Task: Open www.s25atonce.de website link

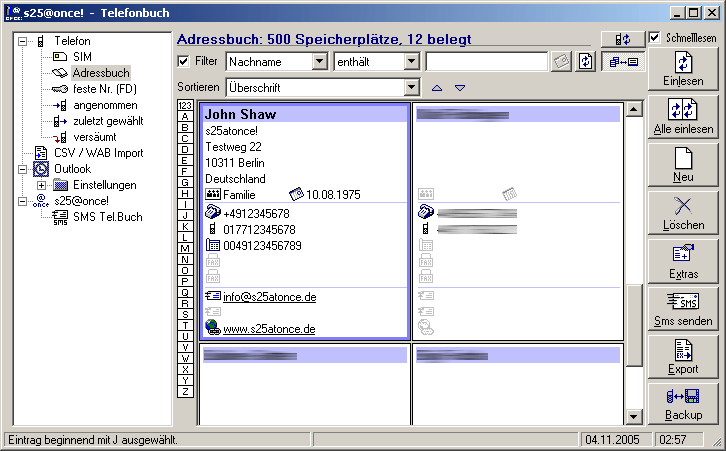Action: point(269,329)
